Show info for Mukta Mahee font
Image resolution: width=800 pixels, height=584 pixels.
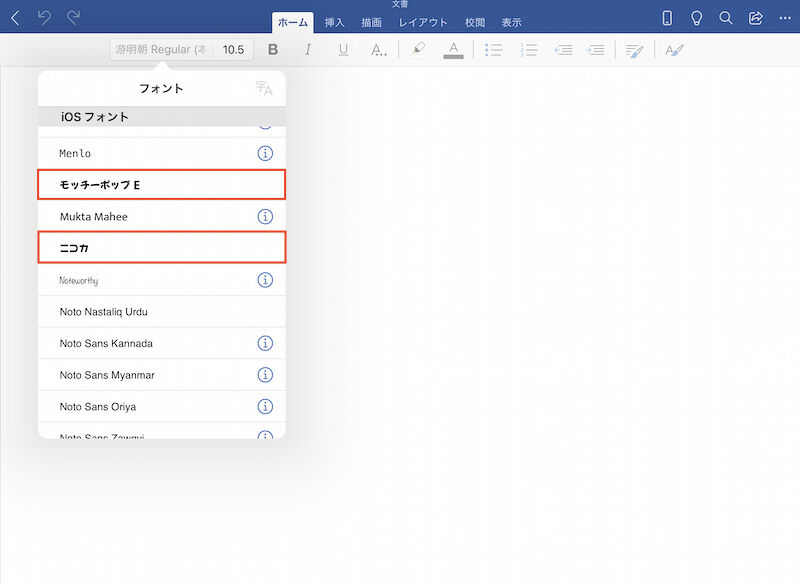[x=265, y=216]
